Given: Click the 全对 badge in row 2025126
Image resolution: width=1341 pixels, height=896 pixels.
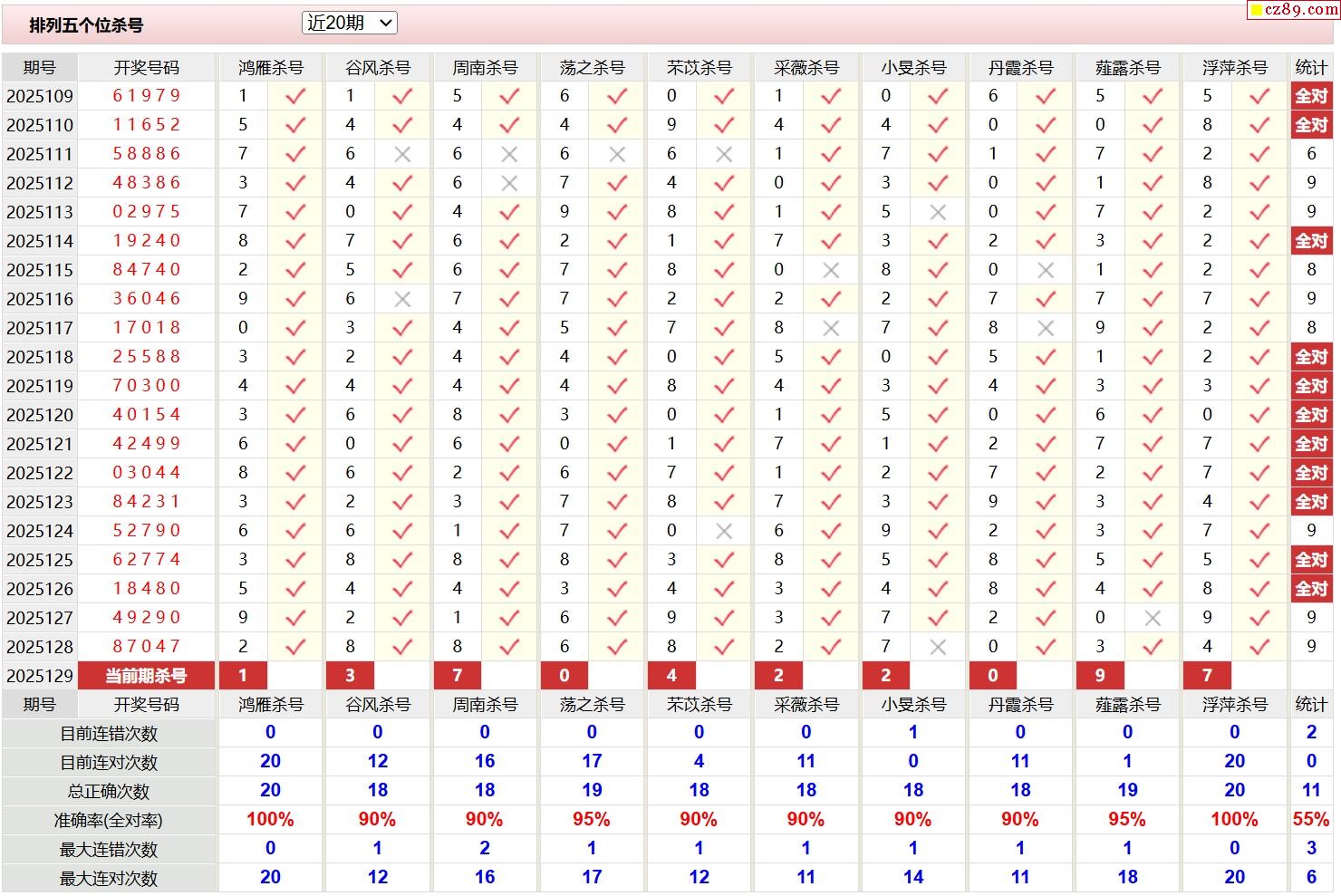Looking at the screenshot, I should tap(1311, 589).
